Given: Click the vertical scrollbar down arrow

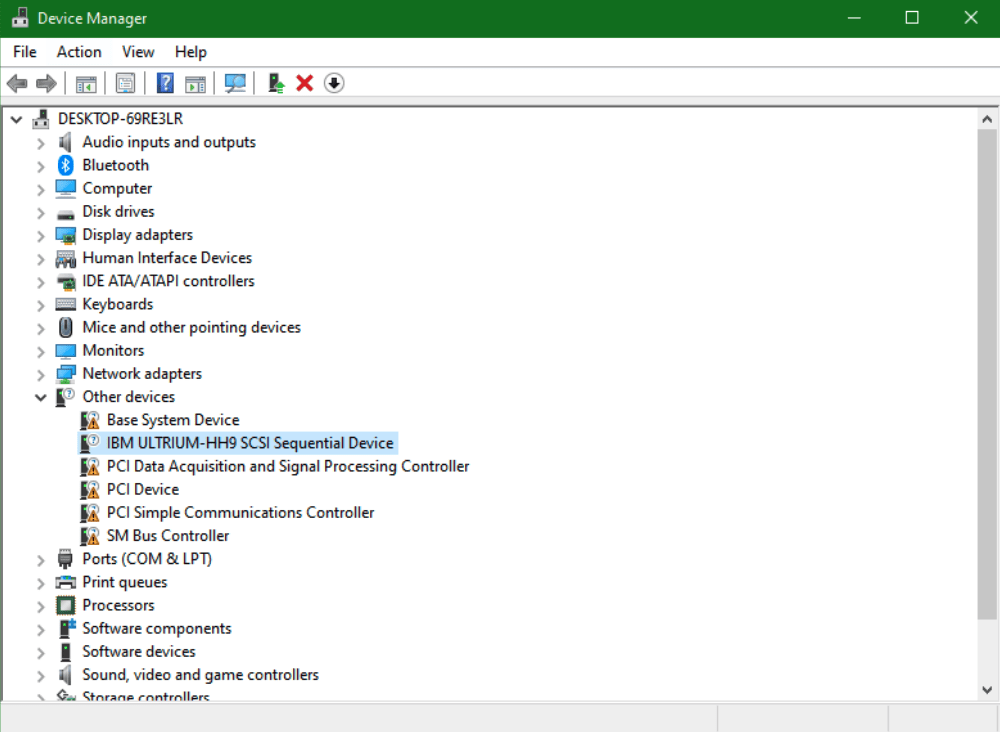Looking at the screenshot, I should pos(986,689).
